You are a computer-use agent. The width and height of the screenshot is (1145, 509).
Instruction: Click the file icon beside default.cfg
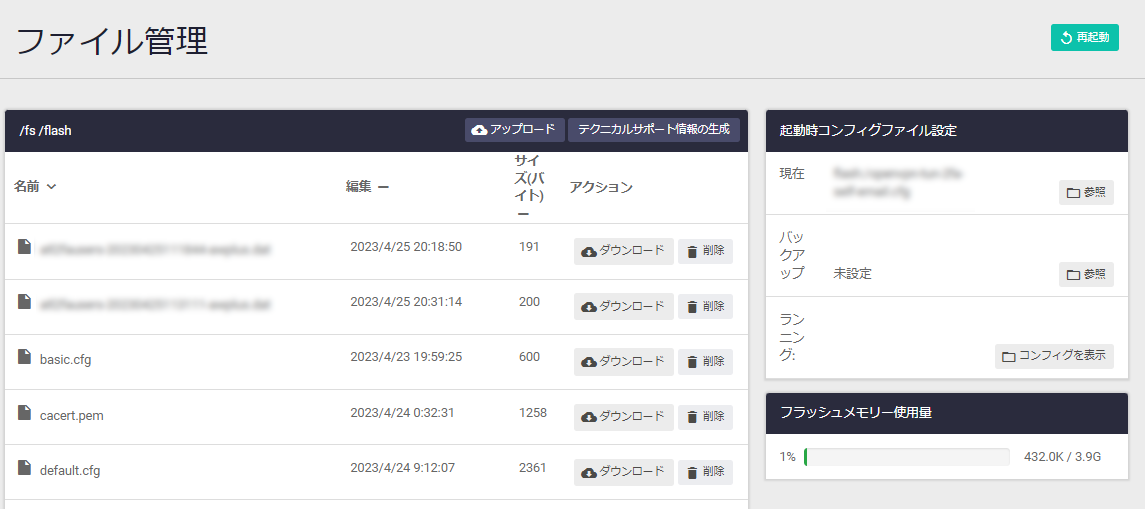coord(24,468)
